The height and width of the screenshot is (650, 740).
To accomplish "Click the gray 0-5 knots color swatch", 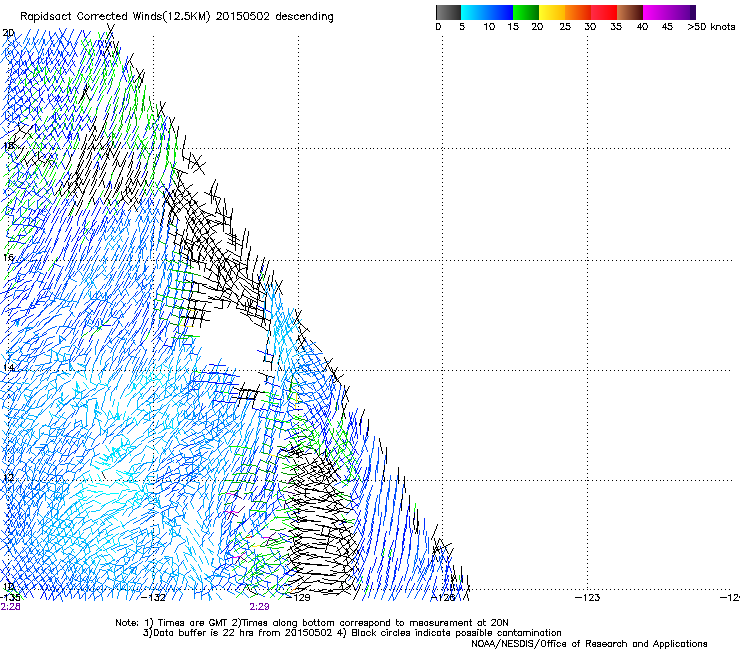I will click(x=448, y=12).
